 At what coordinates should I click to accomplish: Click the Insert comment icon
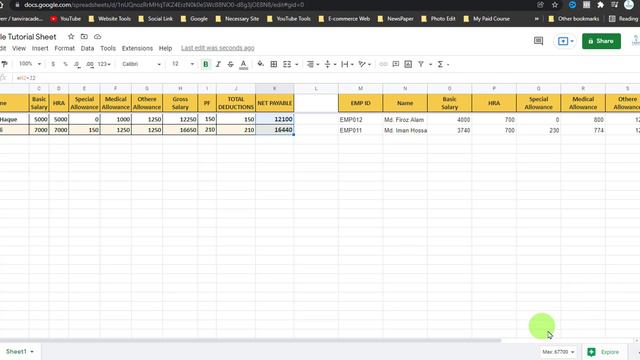pyautogui.click(x=396, y=64)
